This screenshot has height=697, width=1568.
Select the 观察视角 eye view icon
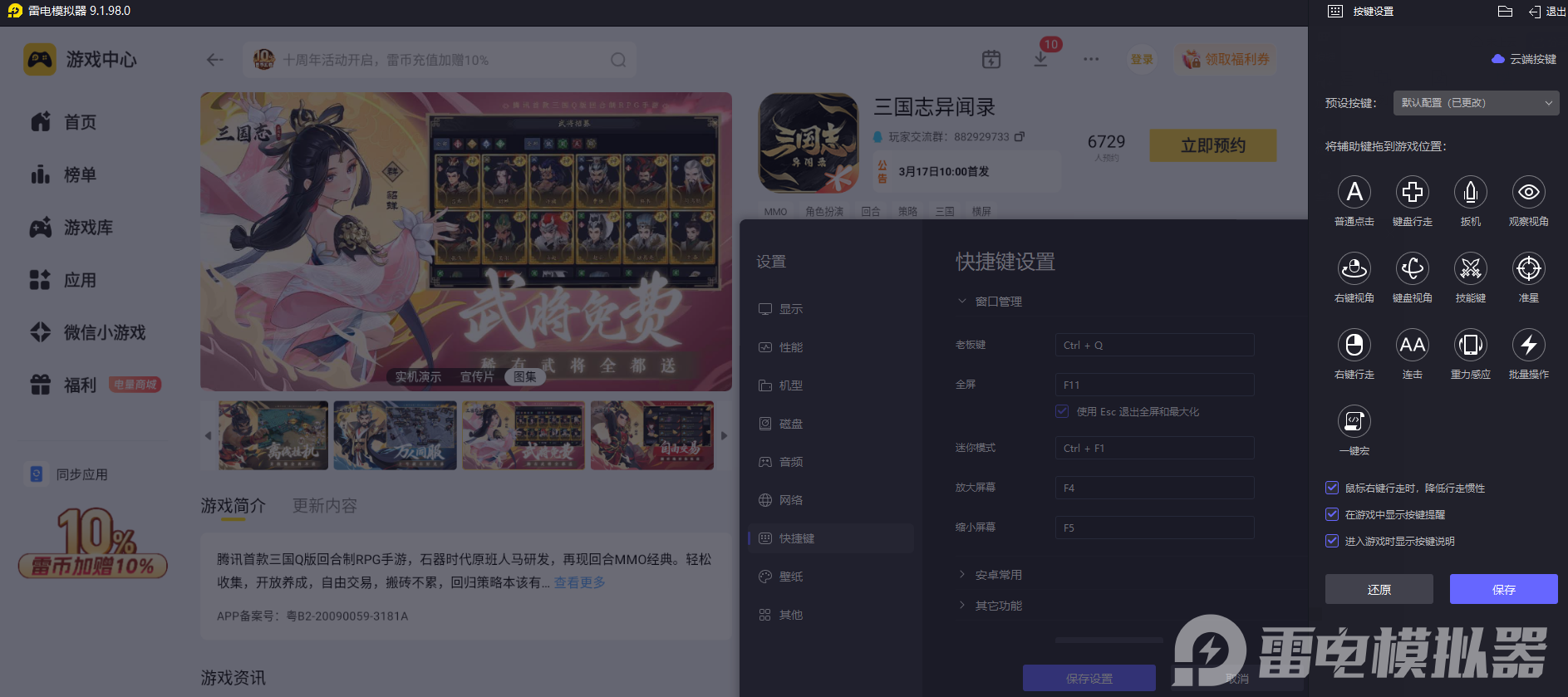click(1529, 192)
